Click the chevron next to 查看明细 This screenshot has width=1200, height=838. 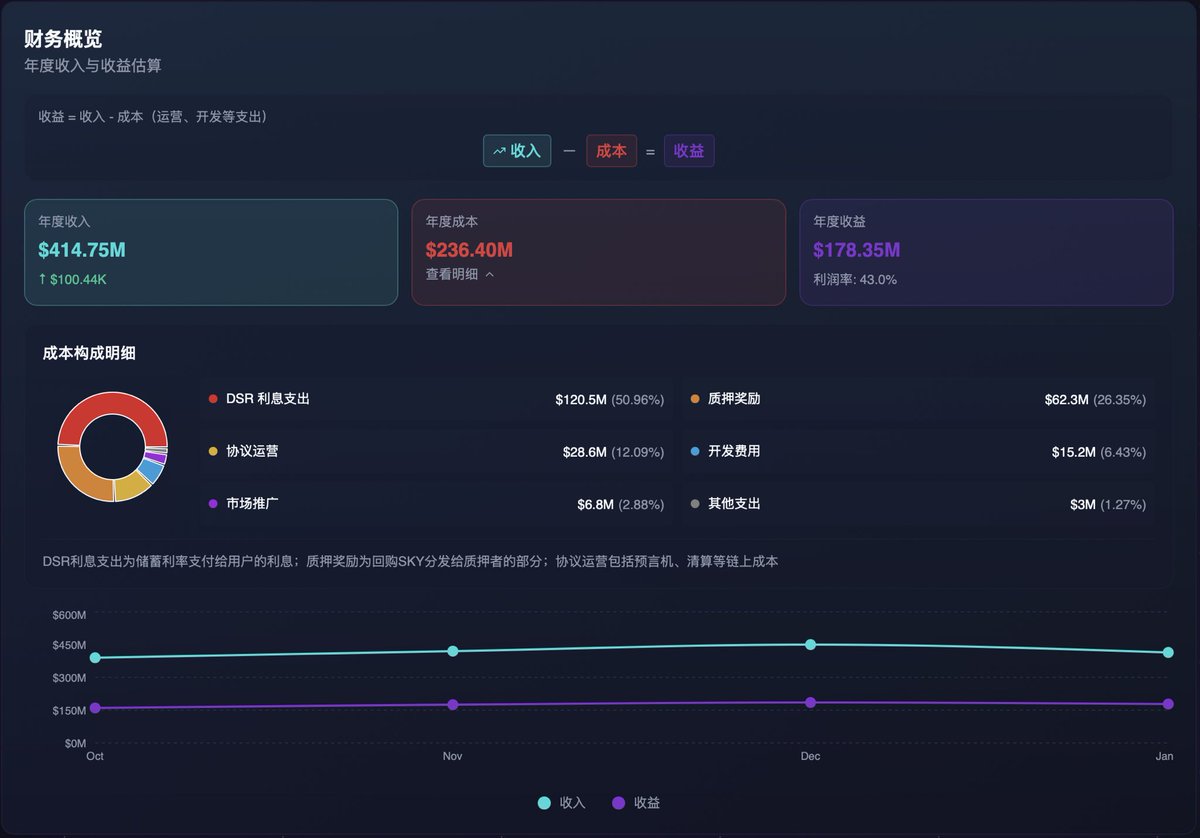click(489, 274)
